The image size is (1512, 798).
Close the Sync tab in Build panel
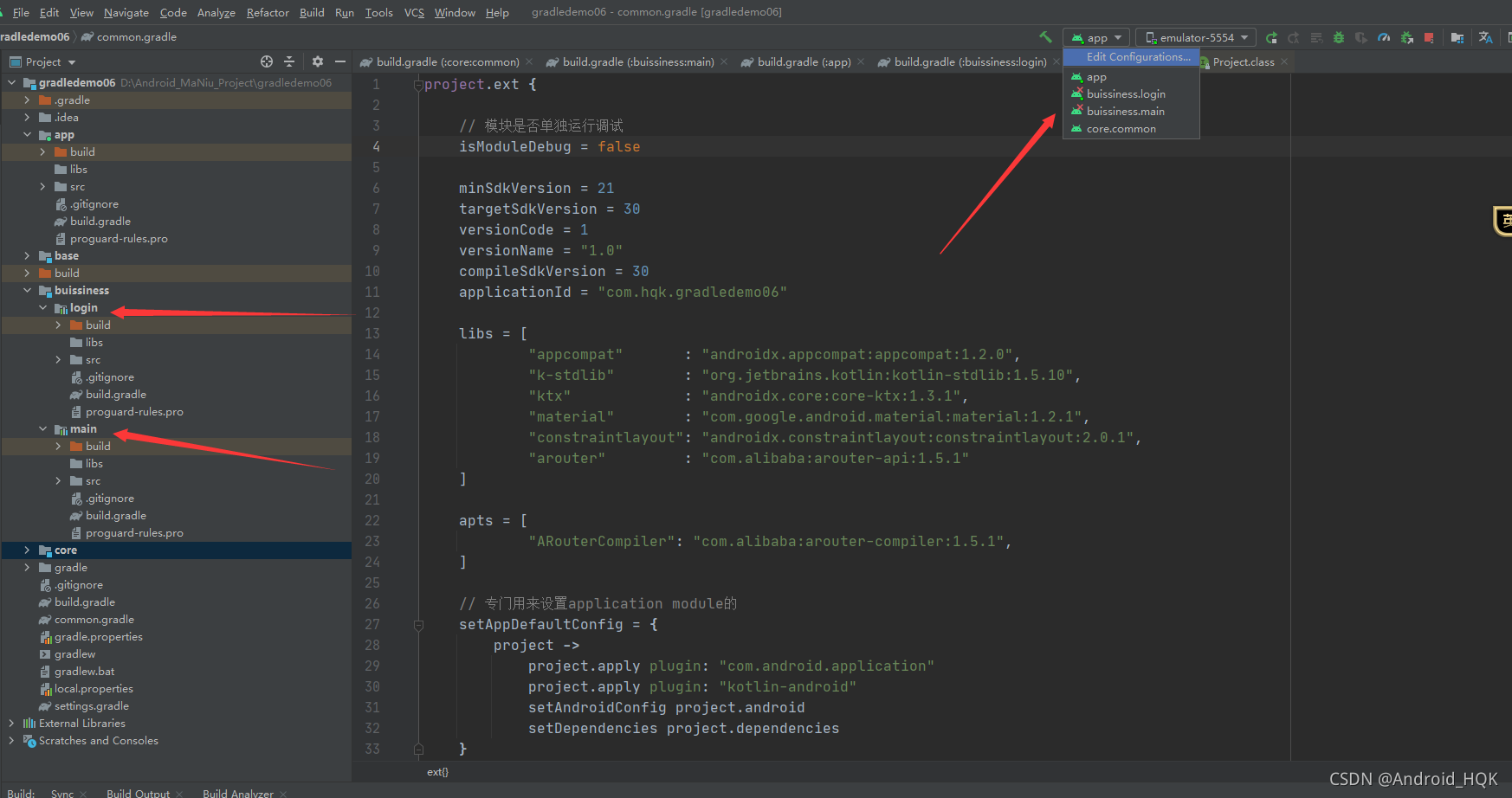pyautogui.click(x=83, y=793)
